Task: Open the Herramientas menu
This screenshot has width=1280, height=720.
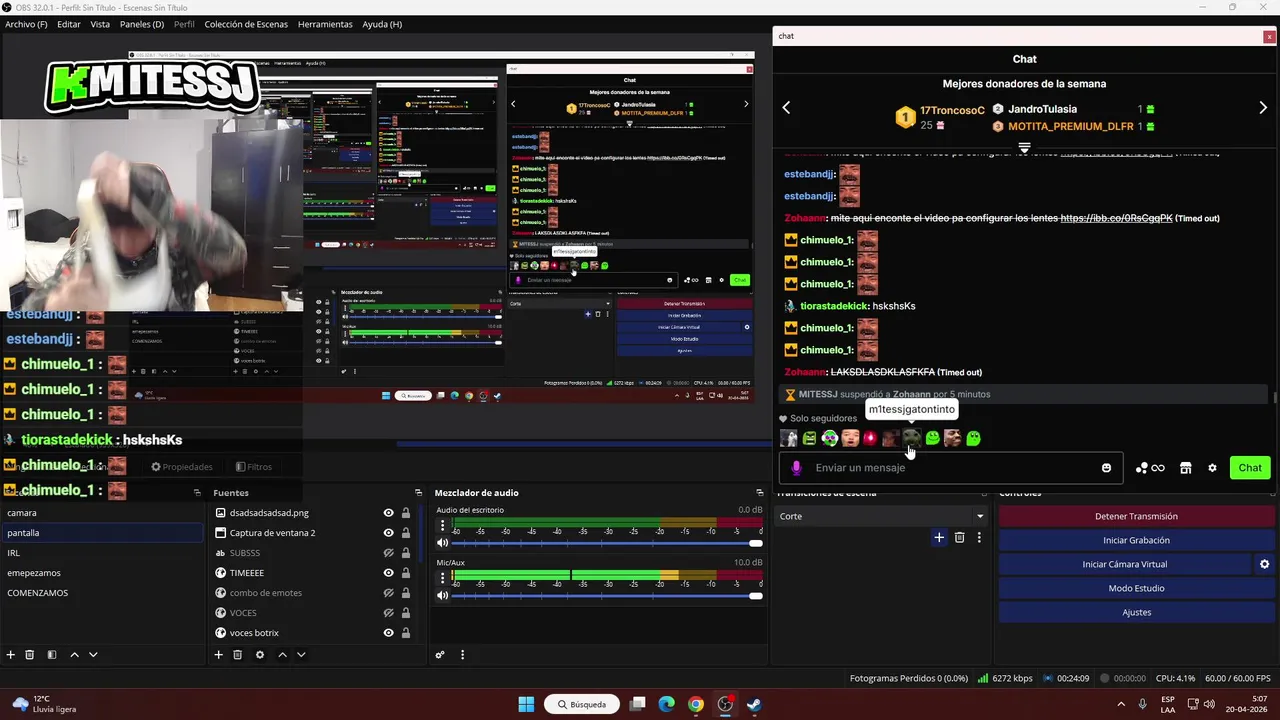Action: [x=325, y=24]
